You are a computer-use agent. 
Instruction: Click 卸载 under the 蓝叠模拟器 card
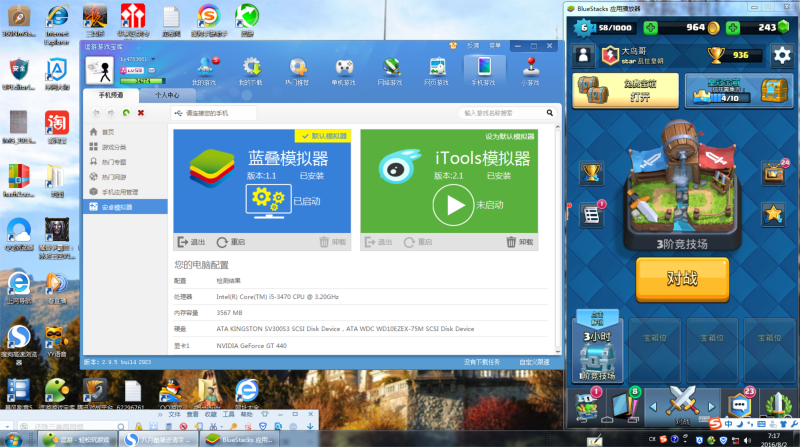(333, 242)
